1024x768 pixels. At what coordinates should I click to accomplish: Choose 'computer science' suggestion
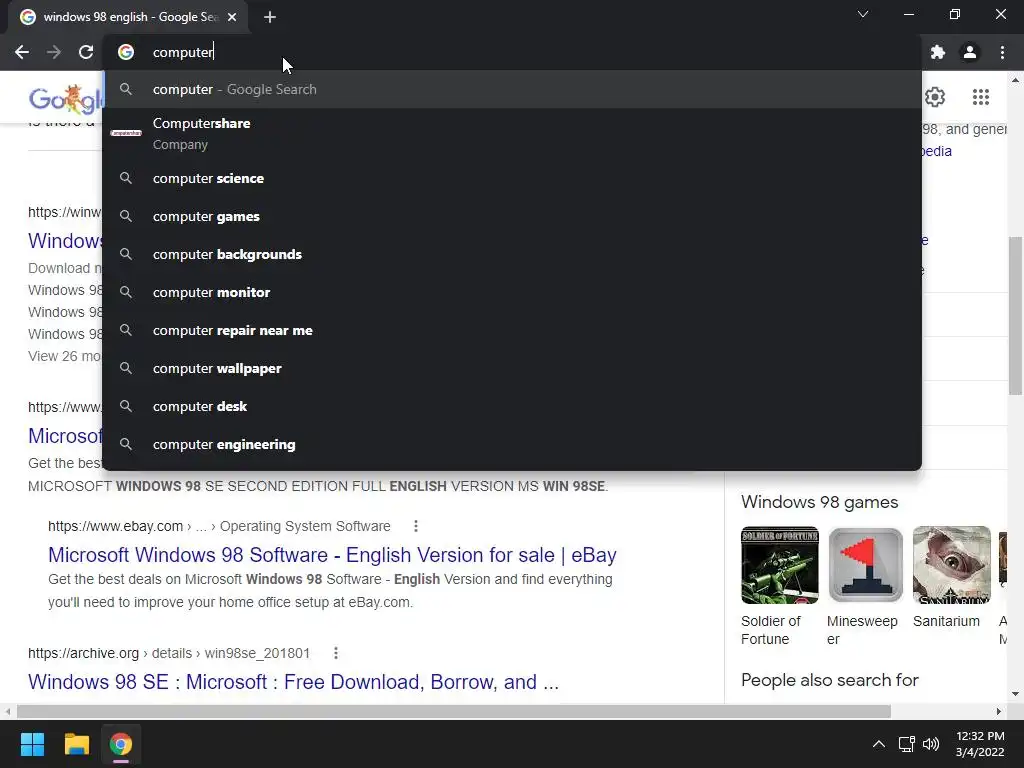coord(512,178)
